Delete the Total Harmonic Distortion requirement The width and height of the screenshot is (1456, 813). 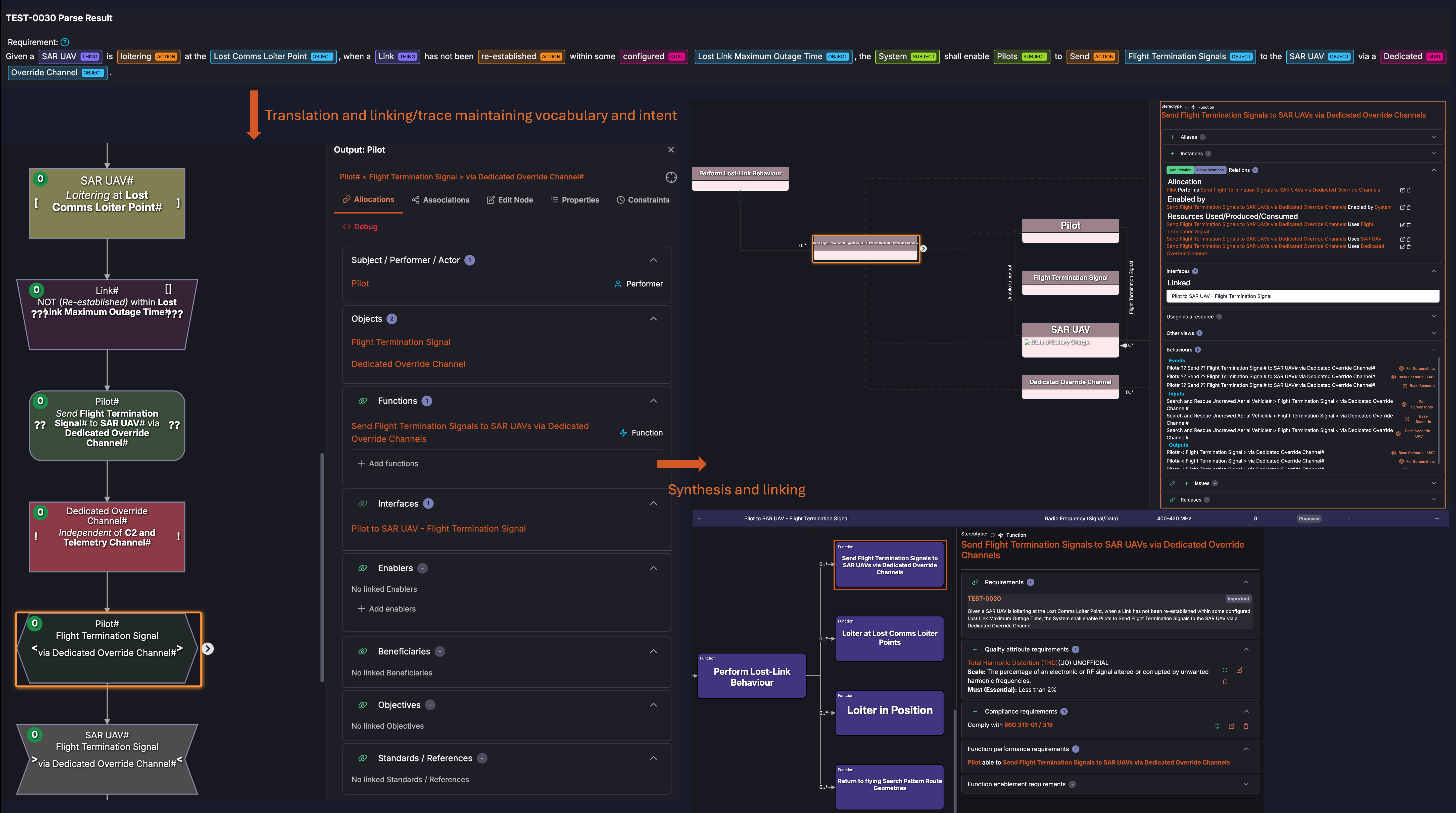[x=1225, y=682]
